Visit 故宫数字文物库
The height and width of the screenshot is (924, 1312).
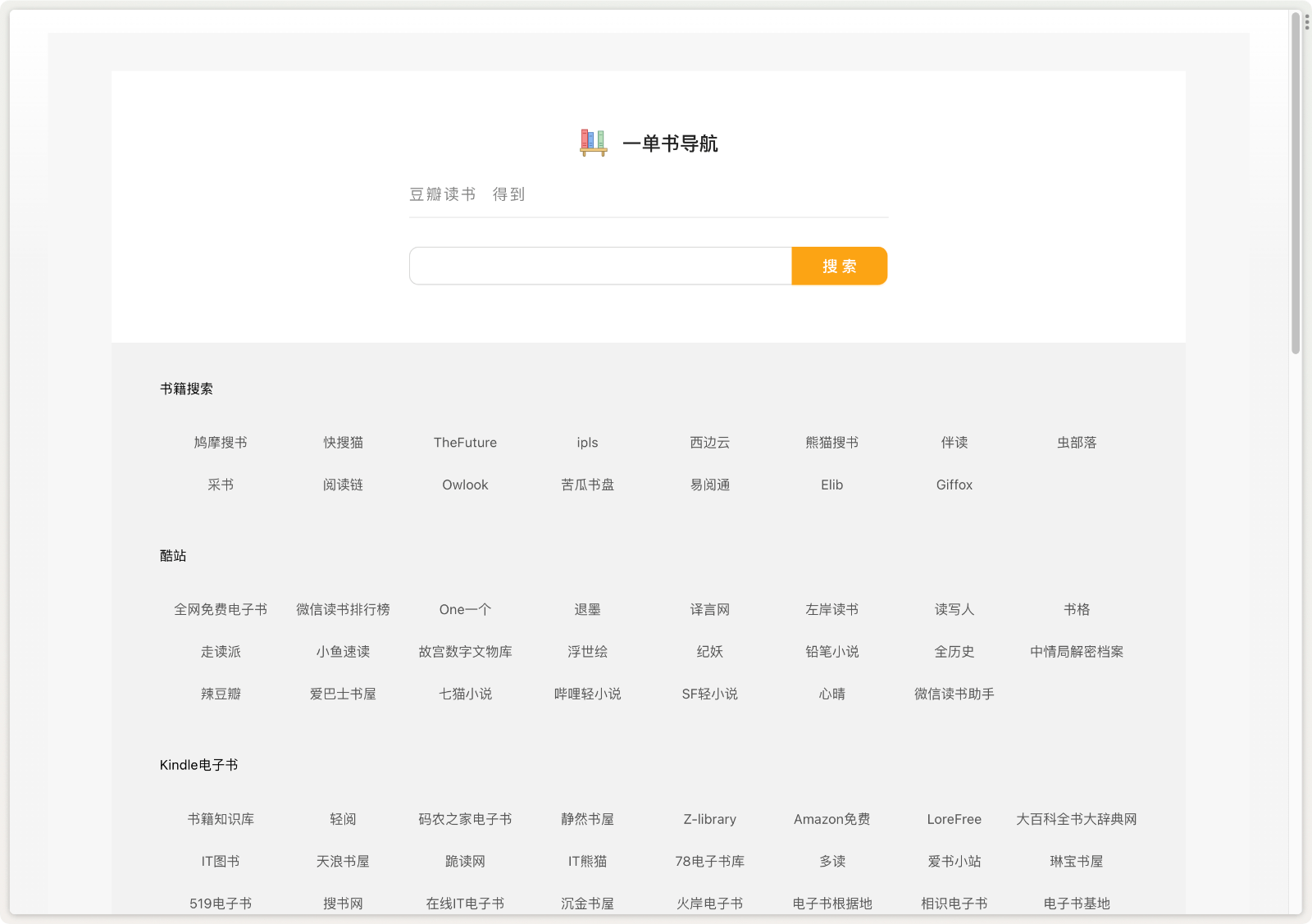[x=465, y=652]
